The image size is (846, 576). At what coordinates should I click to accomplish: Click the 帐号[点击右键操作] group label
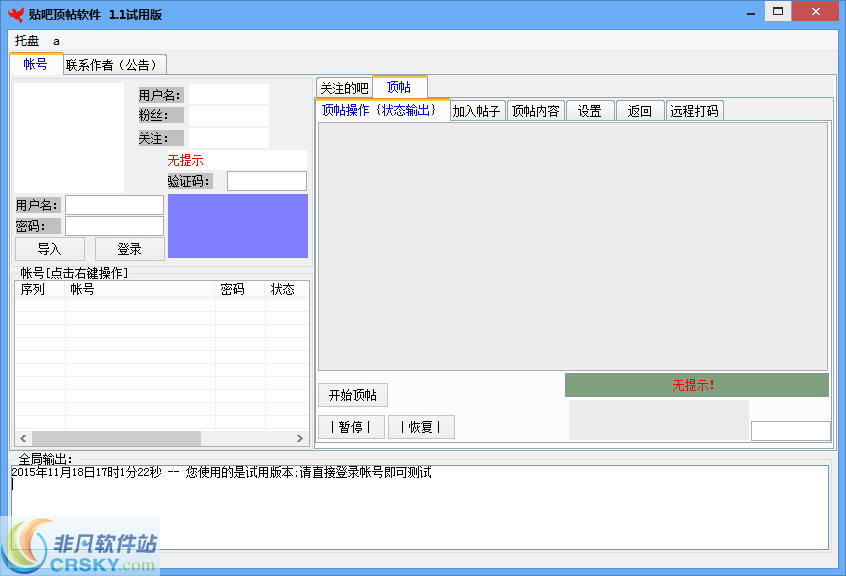click(x=74, y=273)
